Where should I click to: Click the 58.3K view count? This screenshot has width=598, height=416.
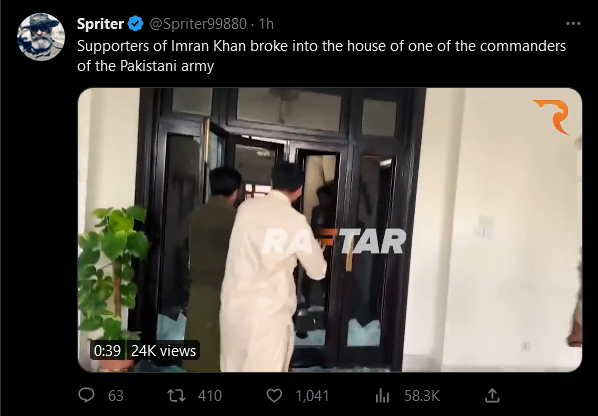[422, 396]
